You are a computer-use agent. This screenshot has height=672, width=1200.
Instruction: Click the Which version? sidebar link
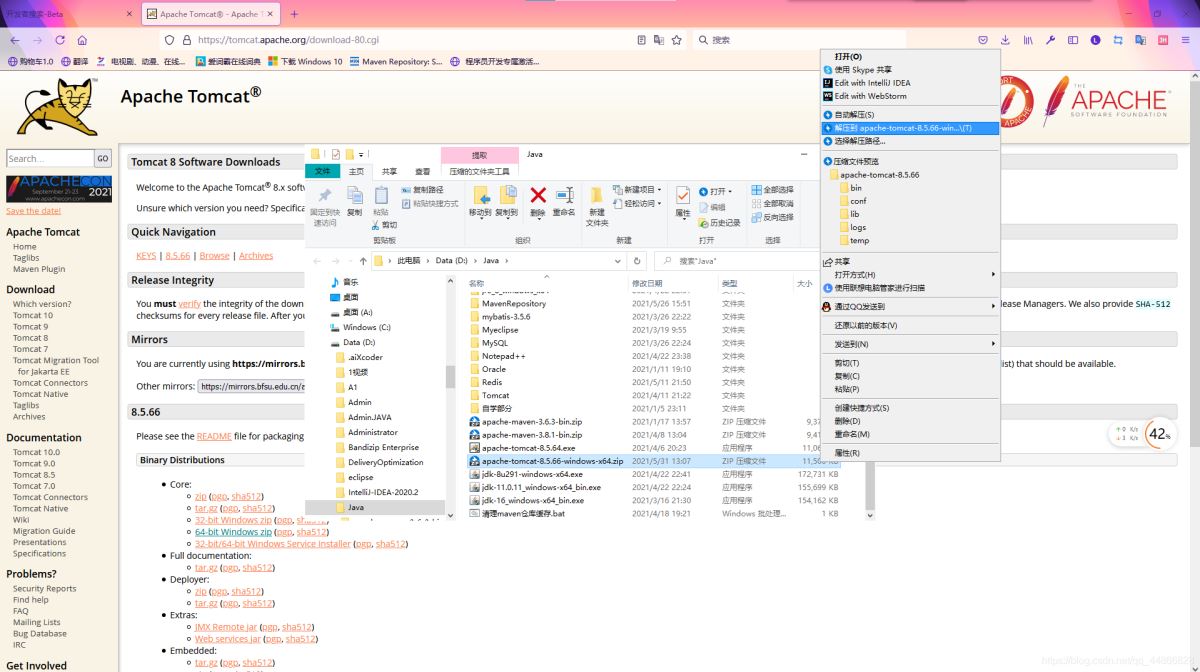pos(42,304)
